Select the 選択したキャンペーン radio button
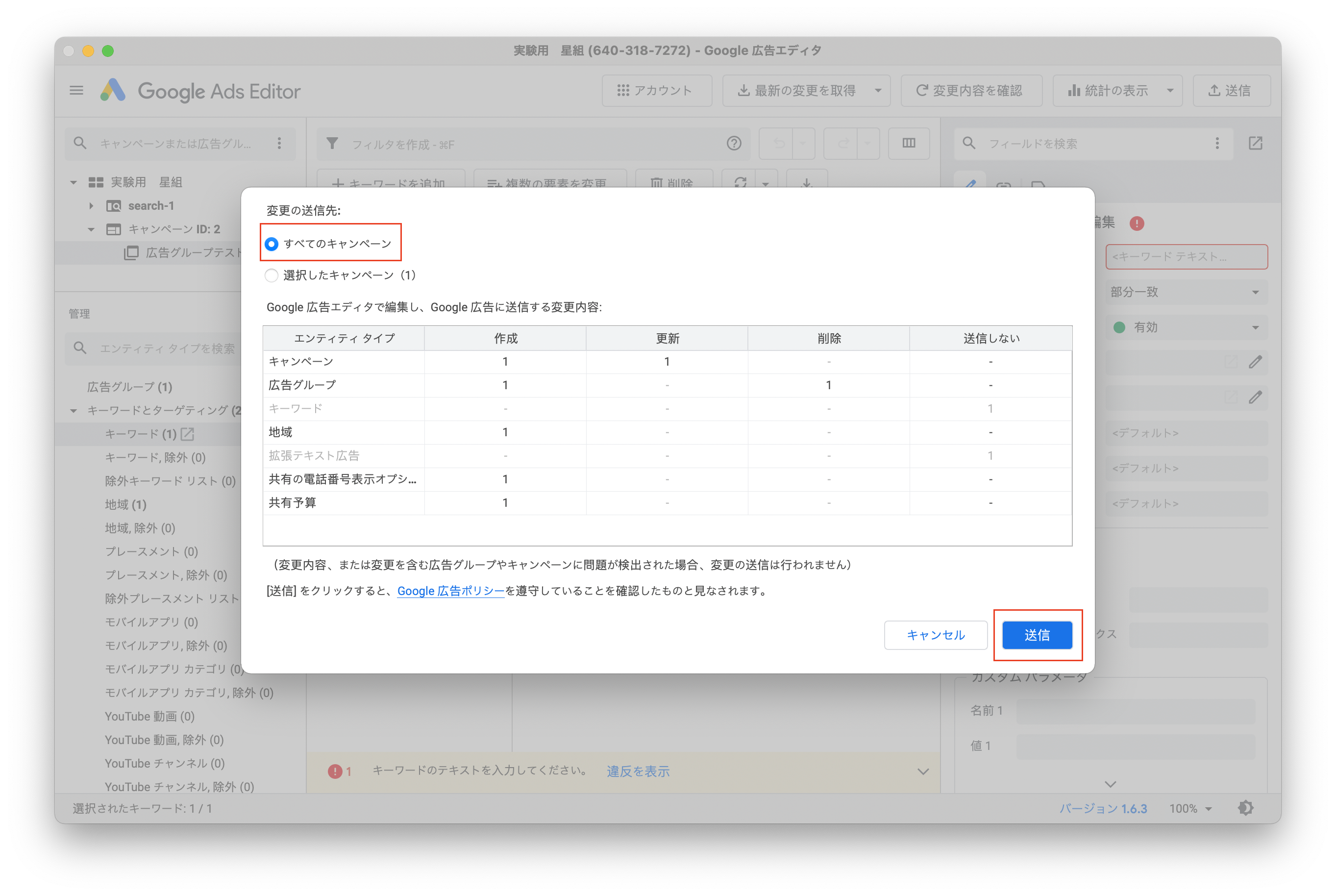This screenshot has width=1336, height=896. tap(272, 275)
